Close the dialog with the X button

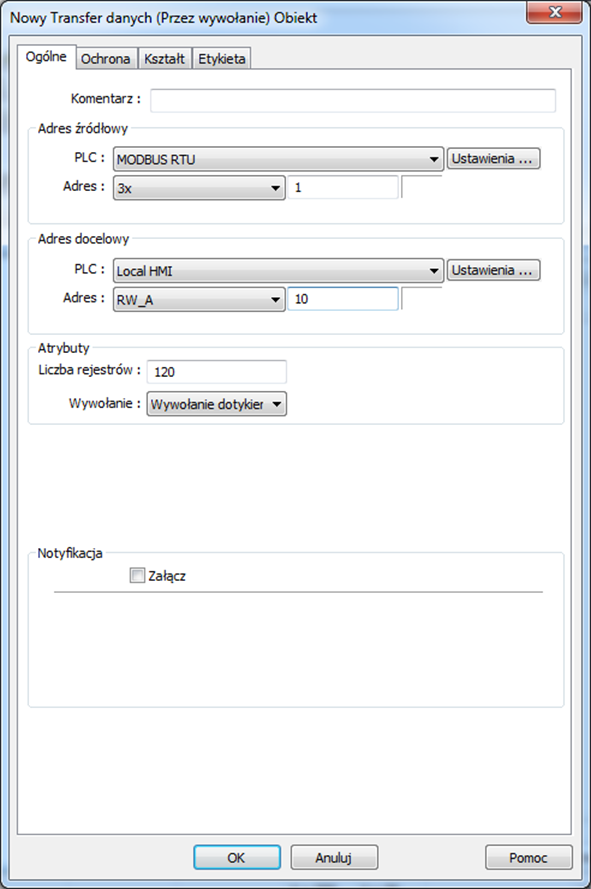point(554,12)
